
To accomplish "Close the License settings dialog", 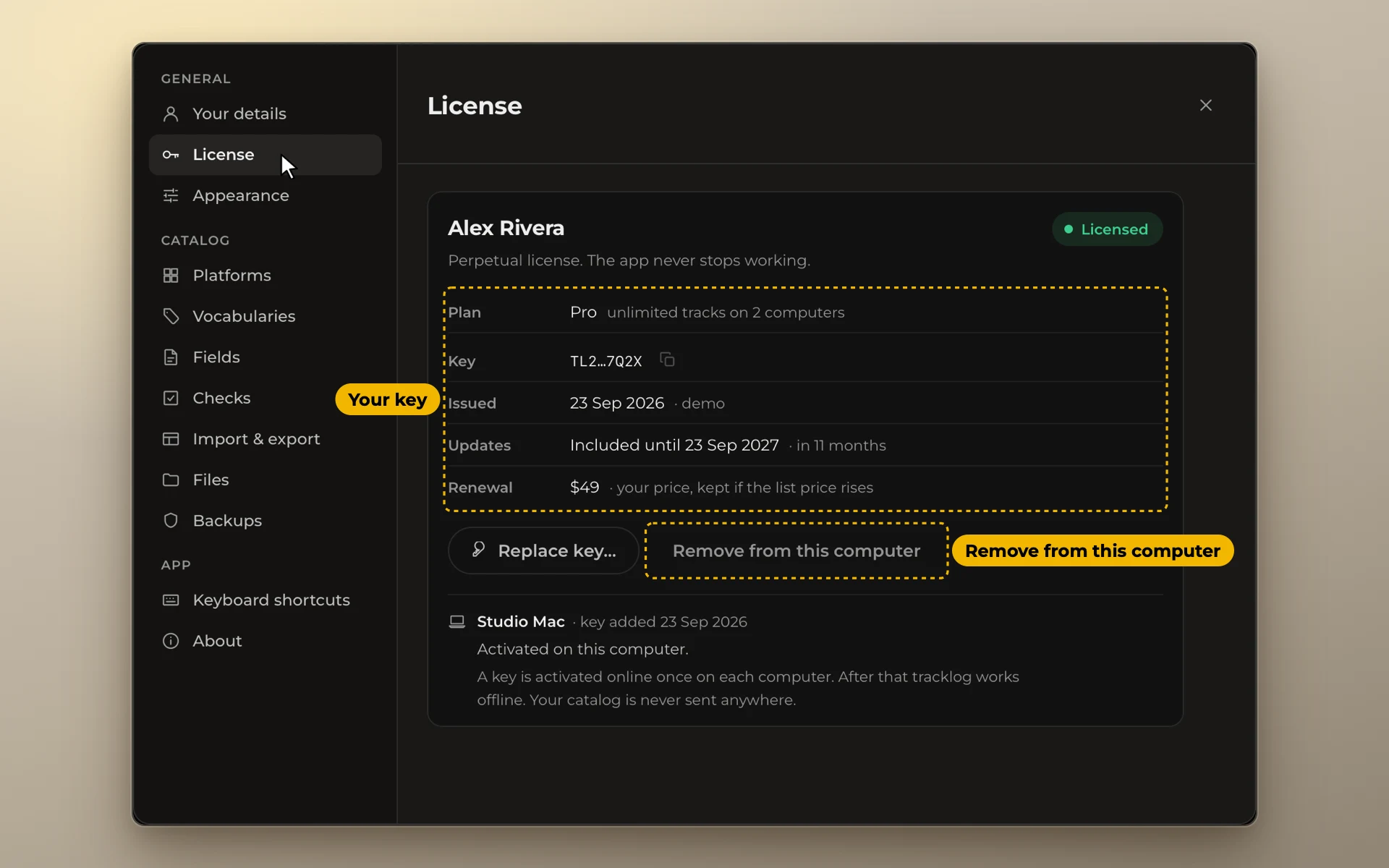I will [1205, 106].
